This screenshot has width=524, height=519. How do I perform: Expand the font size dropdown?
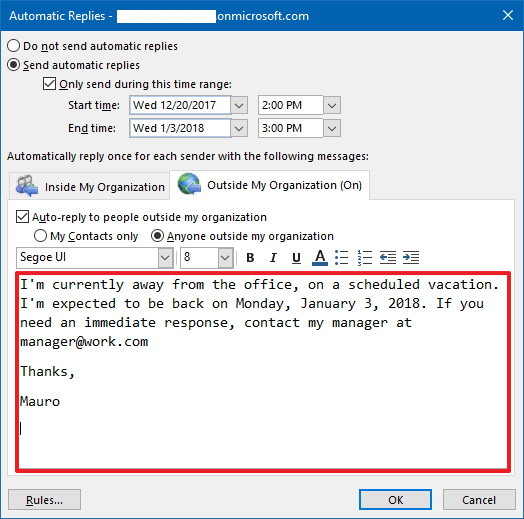226,258
